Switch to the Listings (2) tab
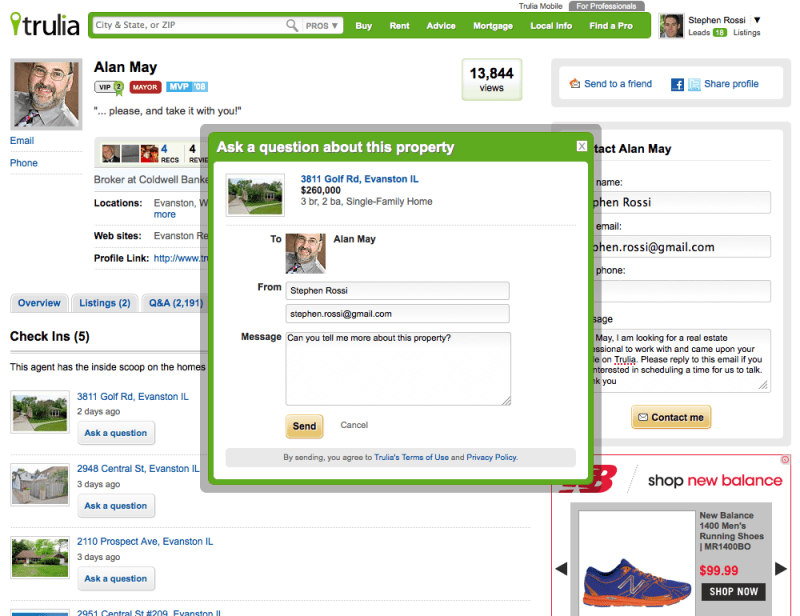Image resolution: width=800 pixels, height=616 pixels. (x=105, y=303)
